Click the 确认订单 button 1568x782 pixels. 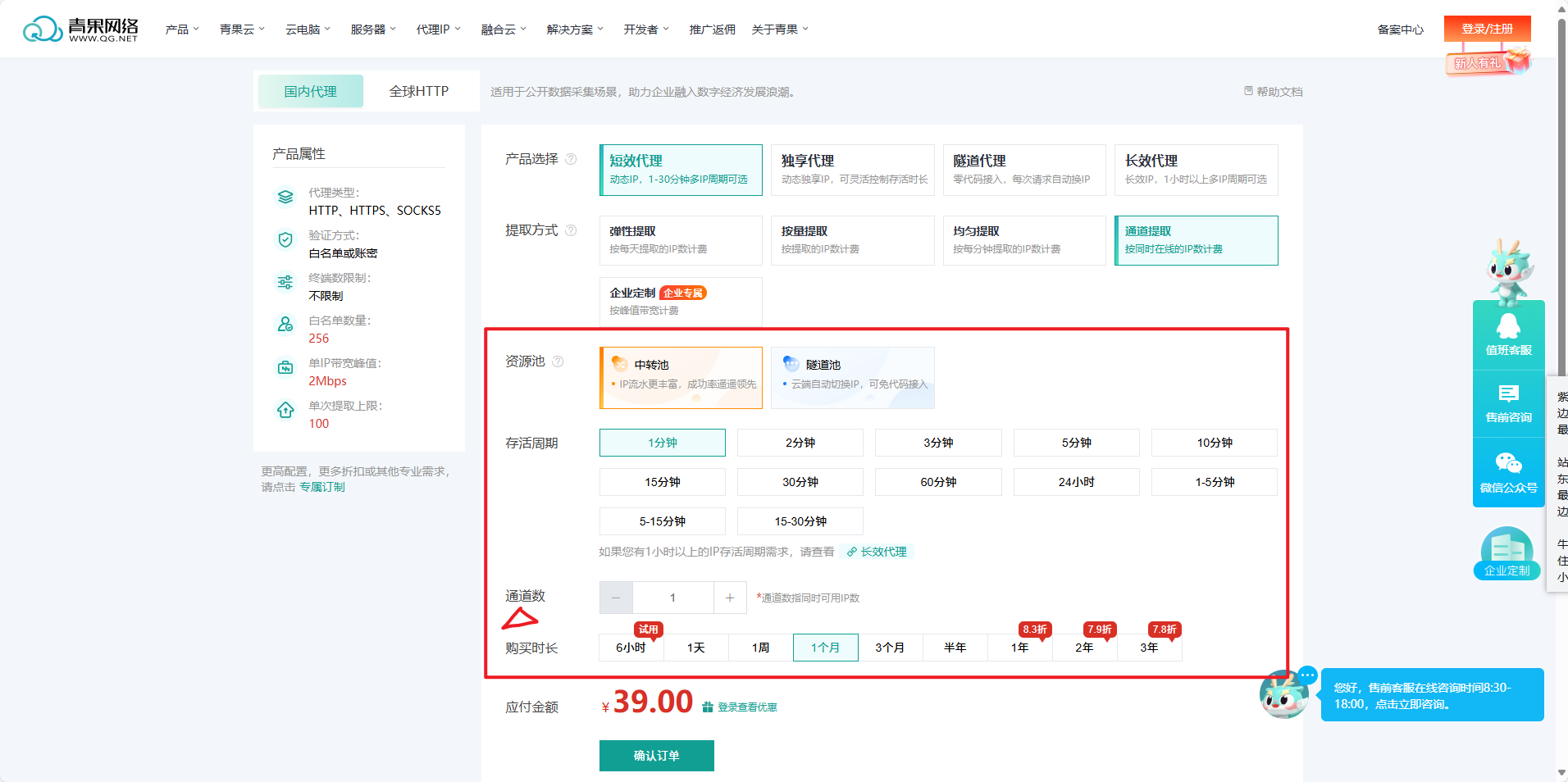click(656, 756)
